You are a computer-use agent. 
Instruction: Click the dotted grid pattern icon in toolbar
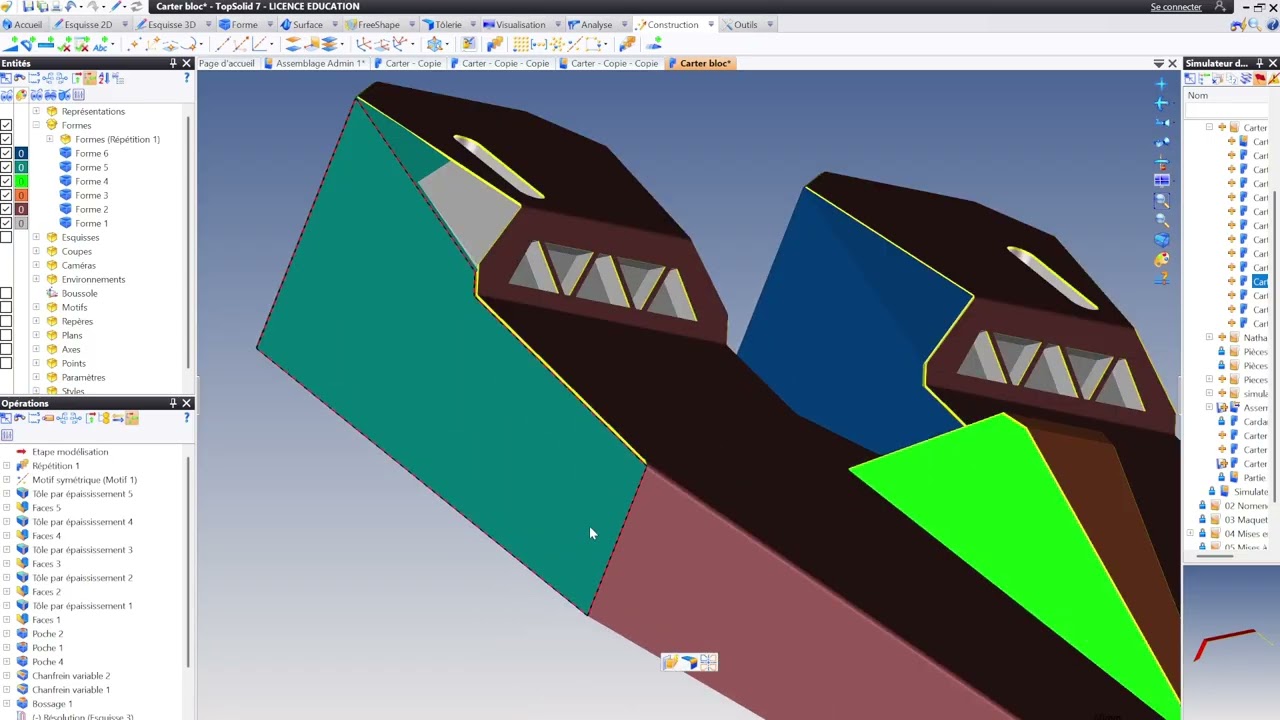tap(521, 44)
